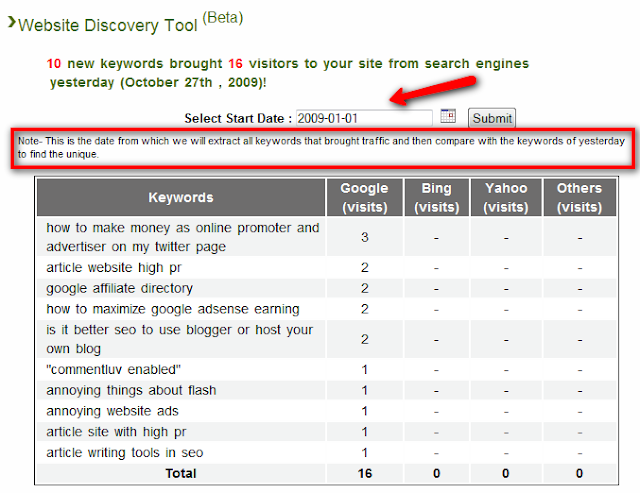Open the calendar date picker icon
Viewport: 640px width, 493px height.
[448, 116]
